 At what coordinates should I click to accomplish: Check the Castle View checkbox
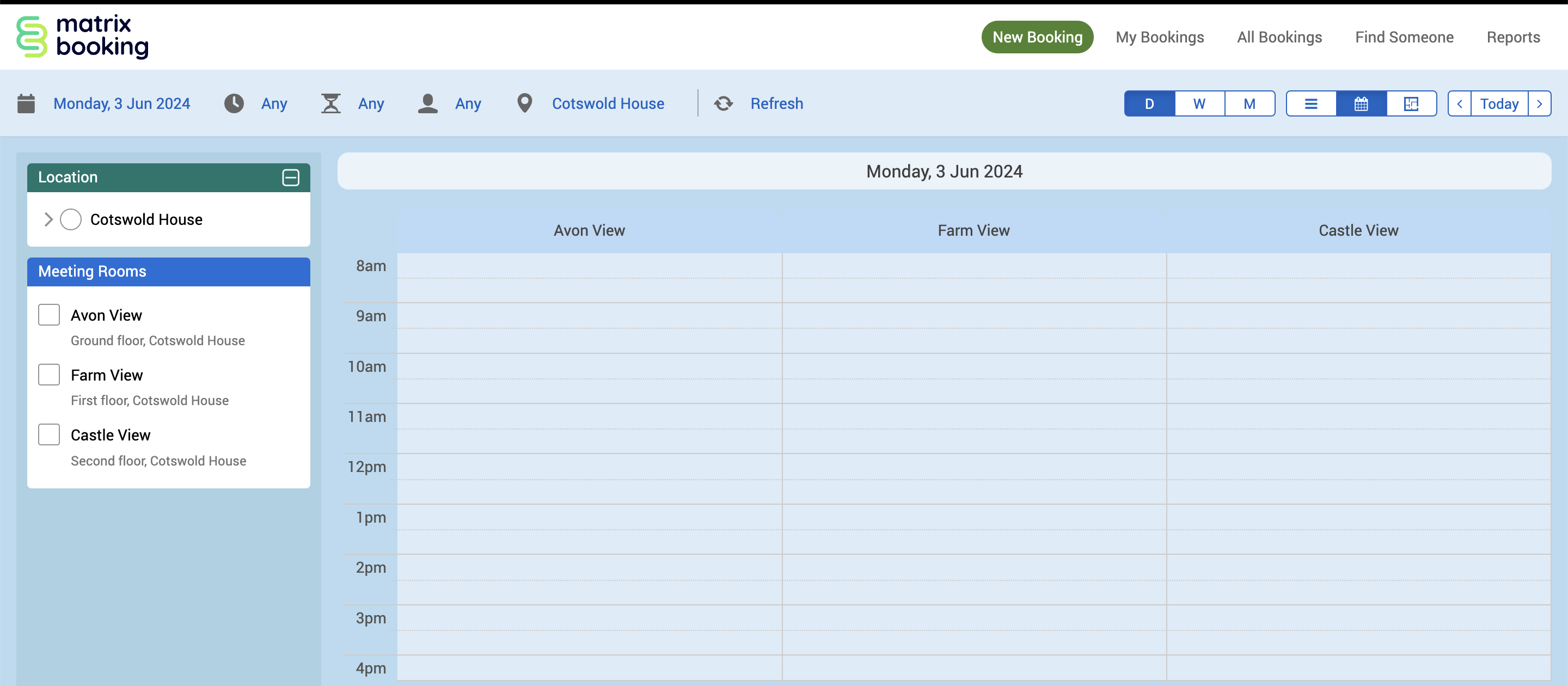click(48, 434)
